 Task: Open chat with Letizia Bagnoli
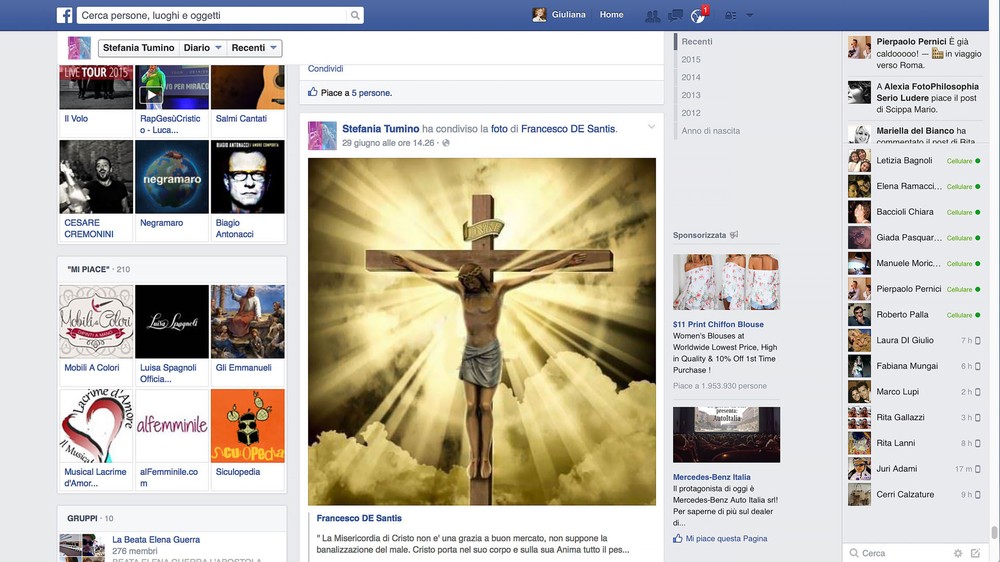(915, 161)
